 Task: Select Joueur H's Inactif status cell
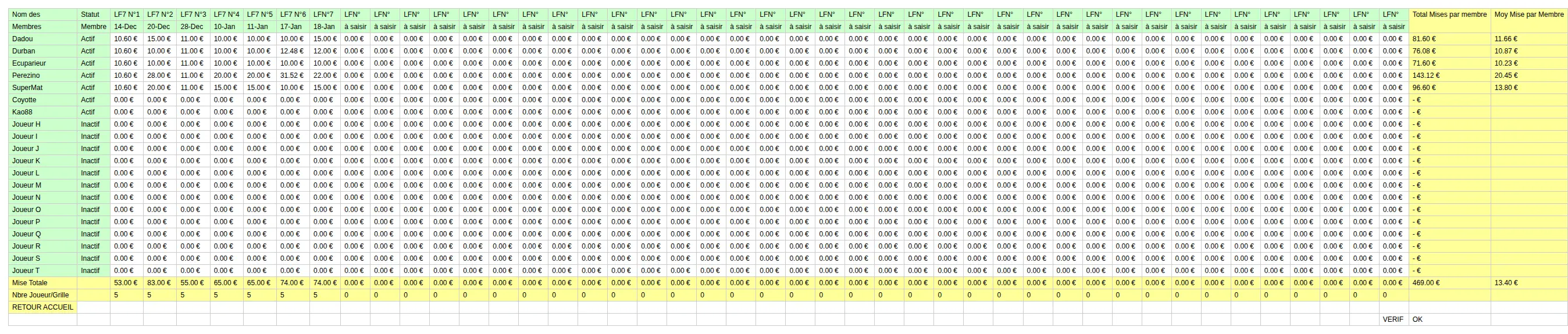tap(94, 124)
